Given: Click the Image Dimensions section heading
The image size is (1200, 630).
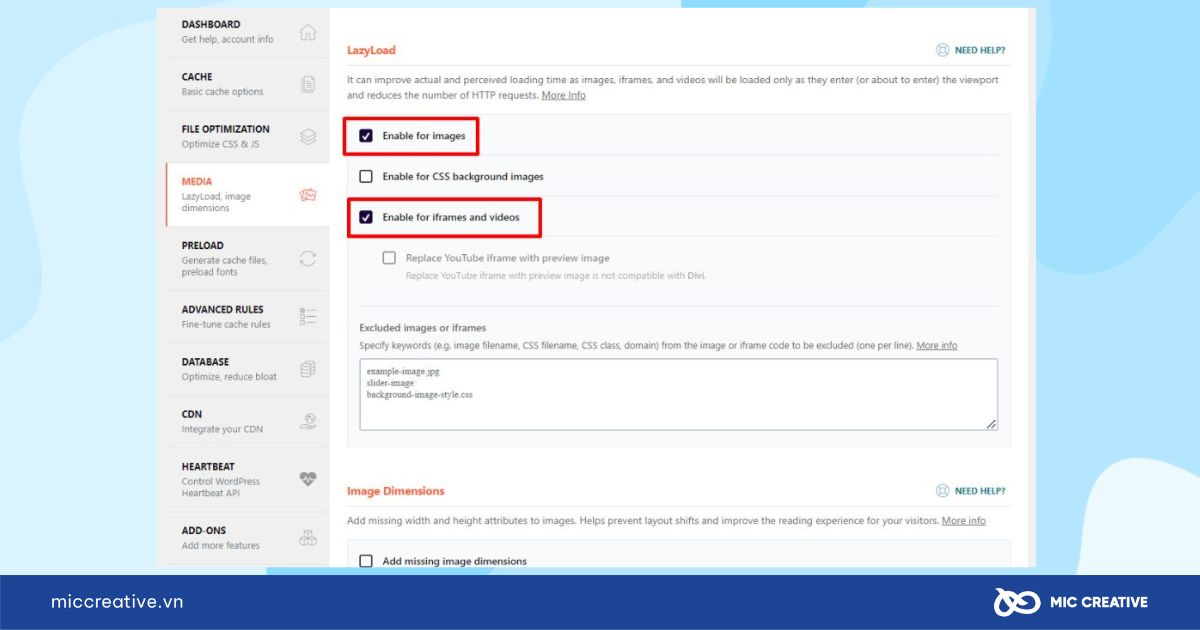Looking at the screenshot, I should 396,491.
